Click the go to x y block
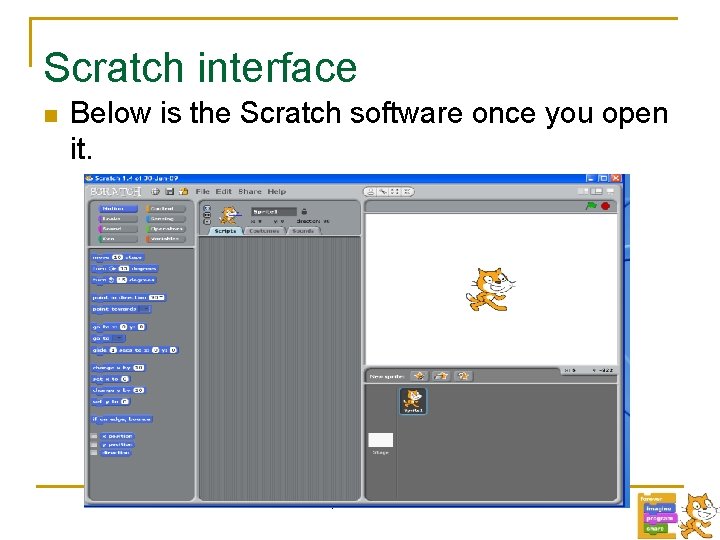 [x=119, y=327]
